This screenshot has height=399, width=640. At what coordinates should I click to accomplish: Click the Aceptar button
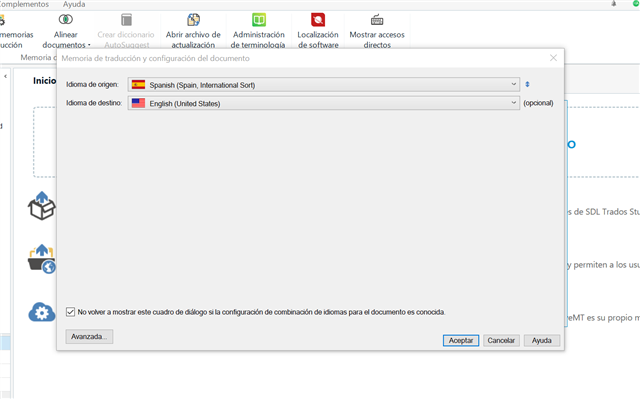click(461, 340)
